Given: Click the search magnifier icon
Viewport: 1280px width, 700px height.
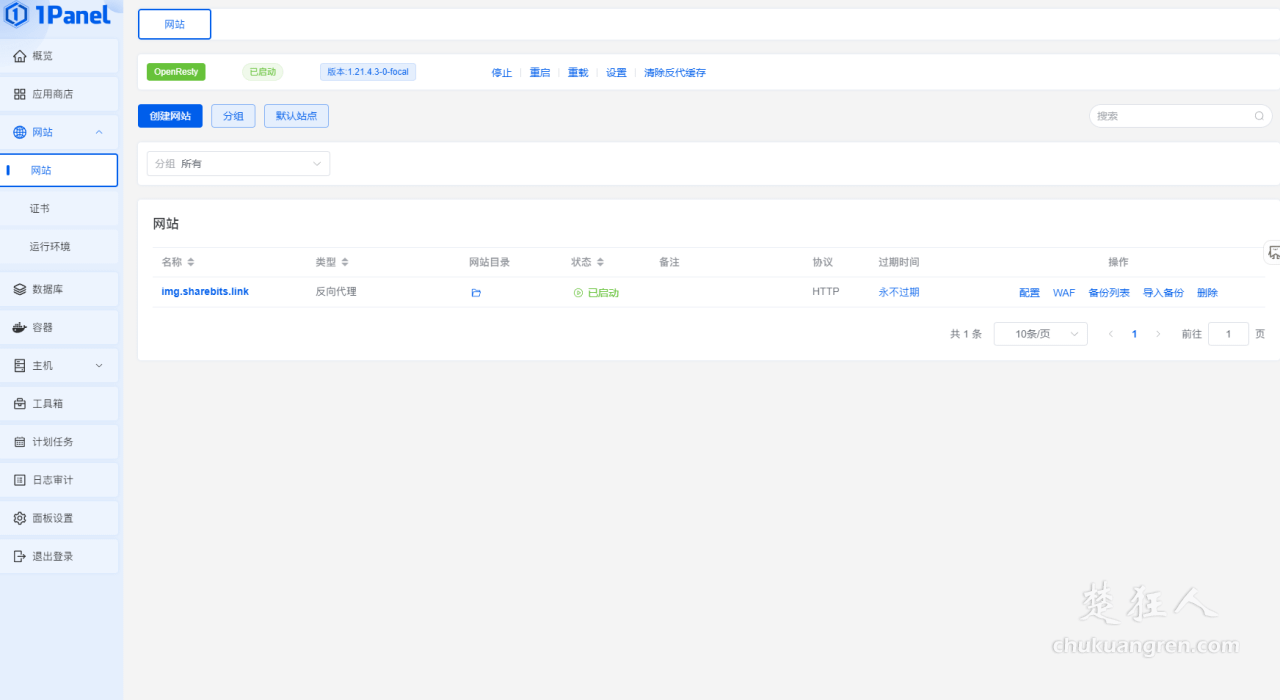Looking at the screenshot, I should 1259,116.
